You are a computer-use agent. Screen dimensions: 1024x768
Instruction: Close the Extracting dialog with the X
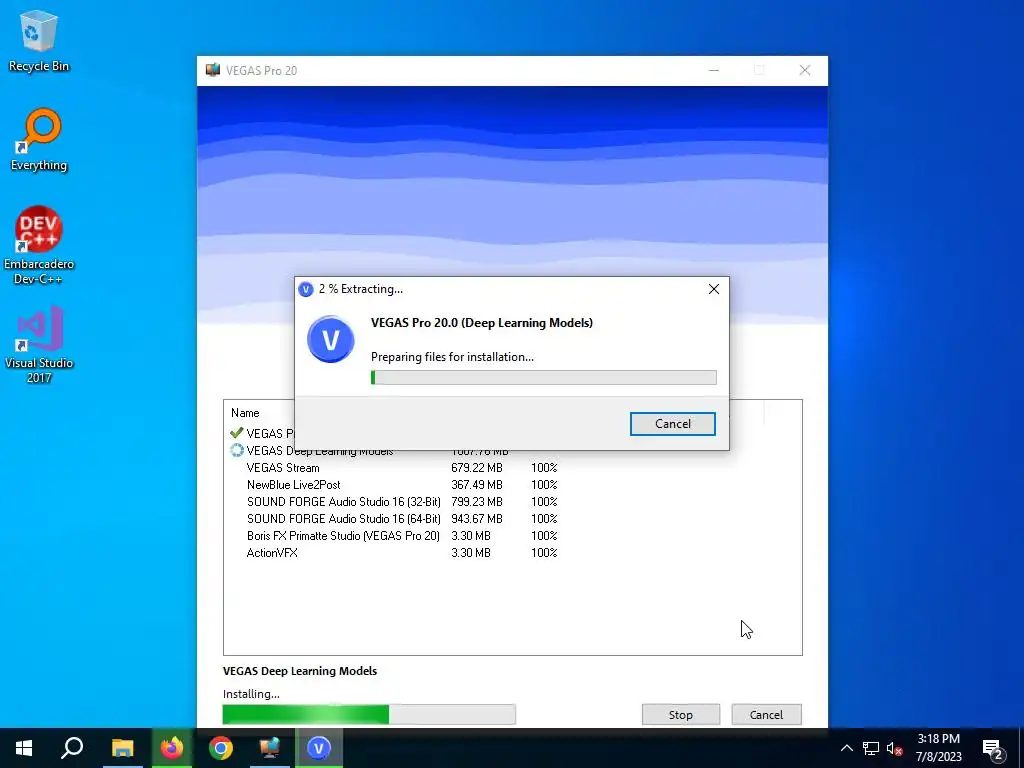(714, 289)
